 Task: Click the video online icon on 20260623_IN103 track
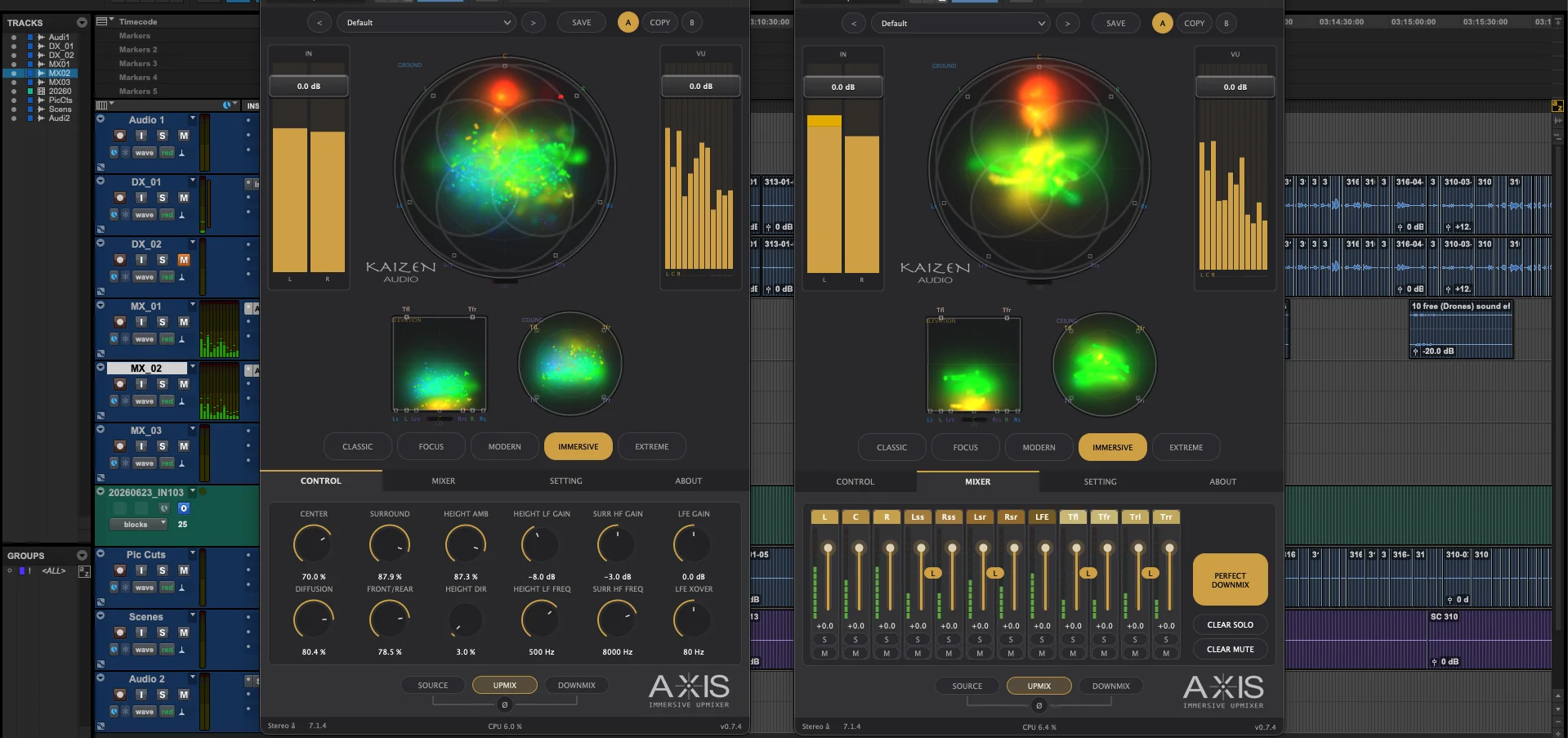(x=184, y=508)
